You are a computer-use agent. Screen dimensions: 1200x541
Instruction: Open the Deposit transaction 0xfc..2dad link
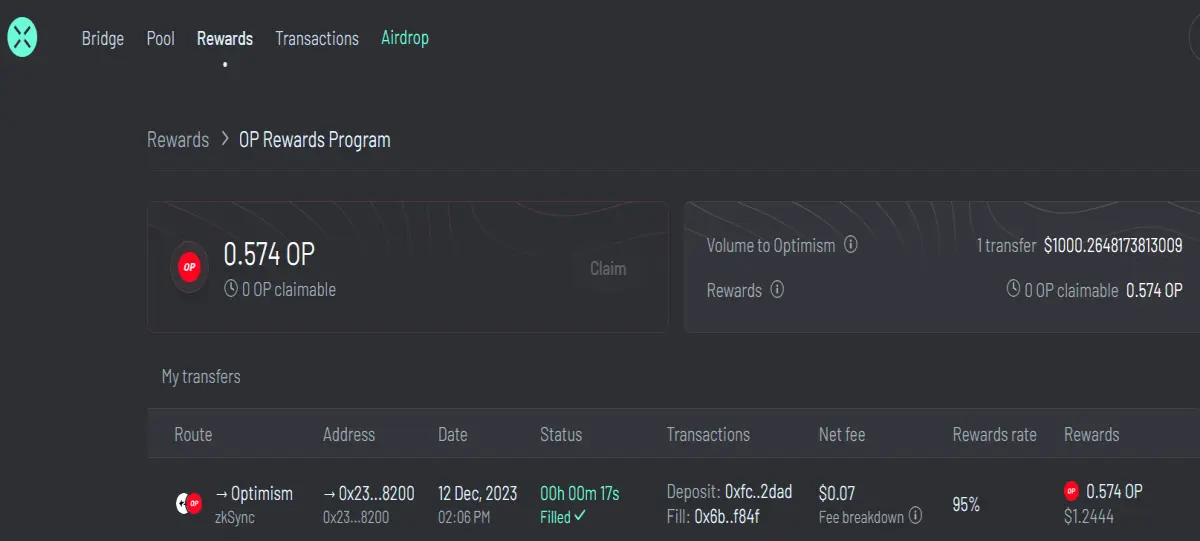[758, 492]
